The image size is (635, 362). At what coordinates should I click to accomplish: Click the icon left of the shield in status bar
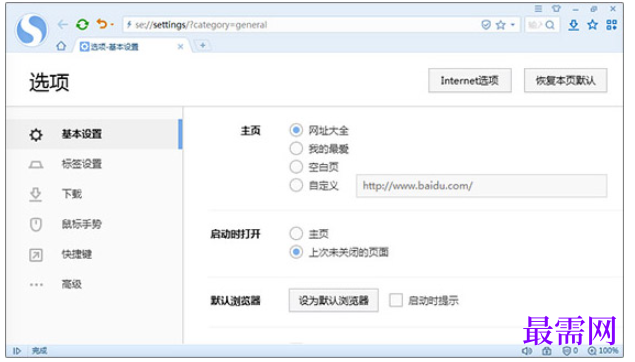click(546, 351)
